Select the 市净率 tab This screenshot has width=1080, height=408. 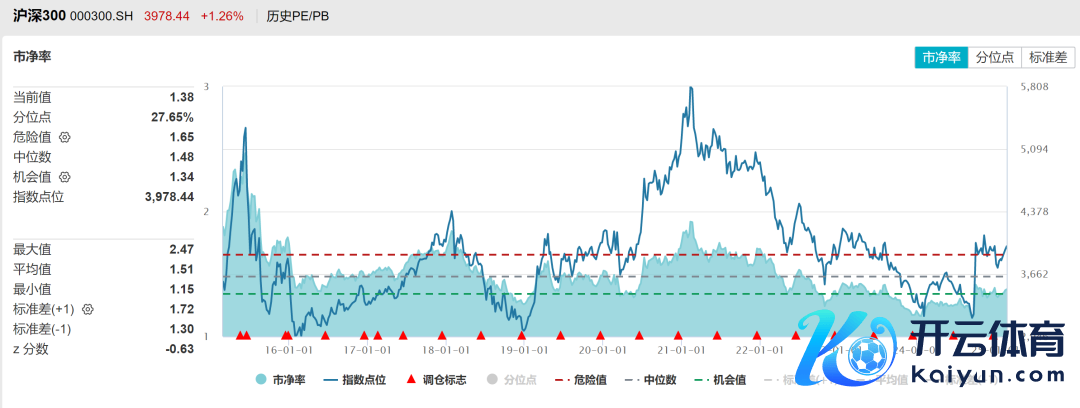(941, 57)
